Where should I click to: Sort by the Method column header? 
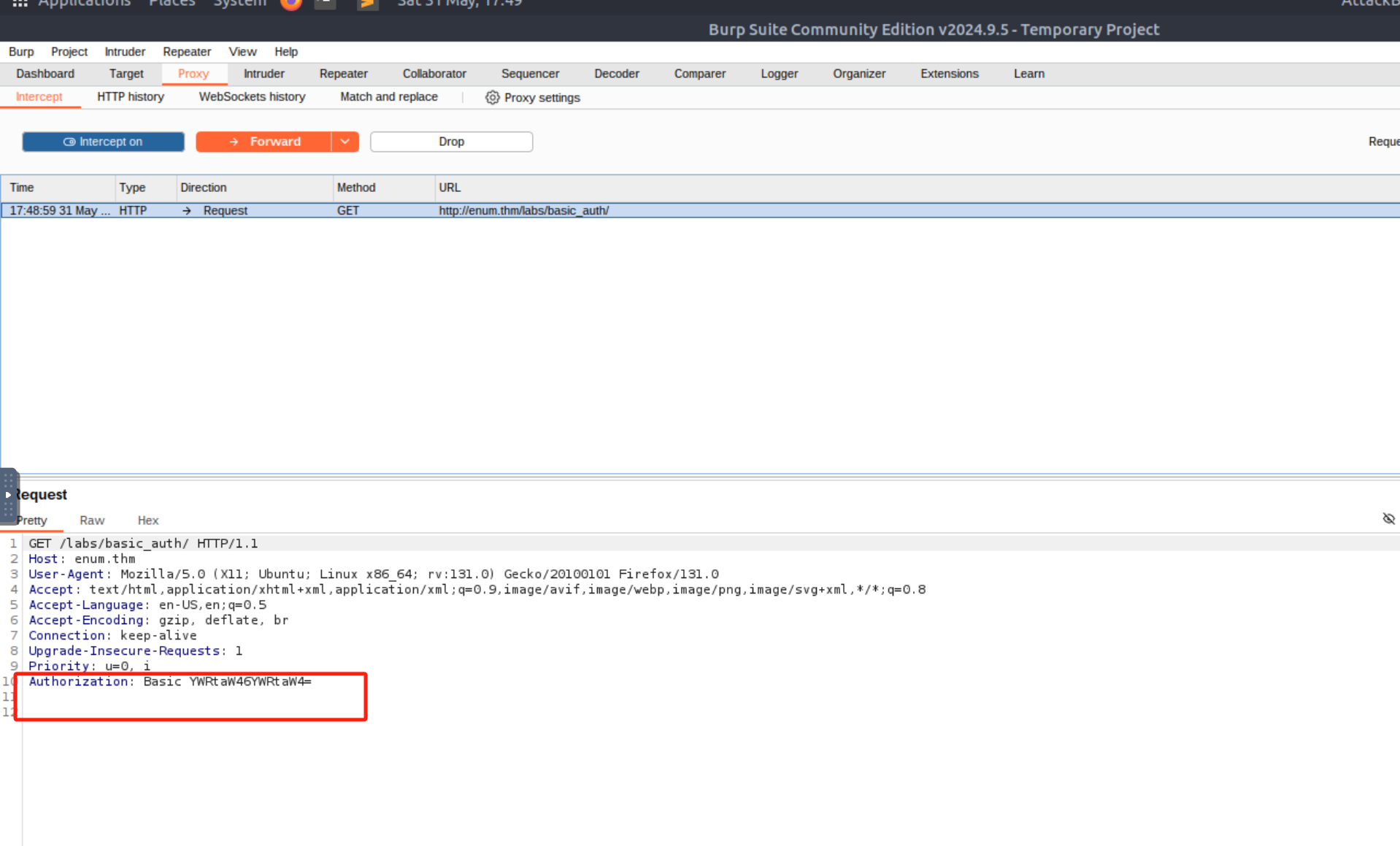click(x=384, y=188)
